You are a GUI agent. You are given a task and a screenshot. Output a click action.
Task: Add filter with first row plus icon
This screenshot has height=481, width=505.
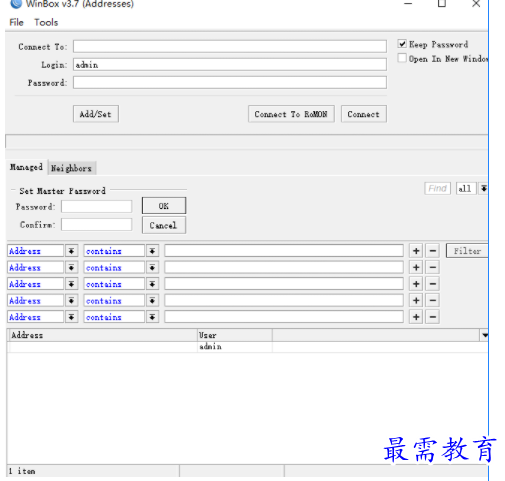[x=416, y=251]
